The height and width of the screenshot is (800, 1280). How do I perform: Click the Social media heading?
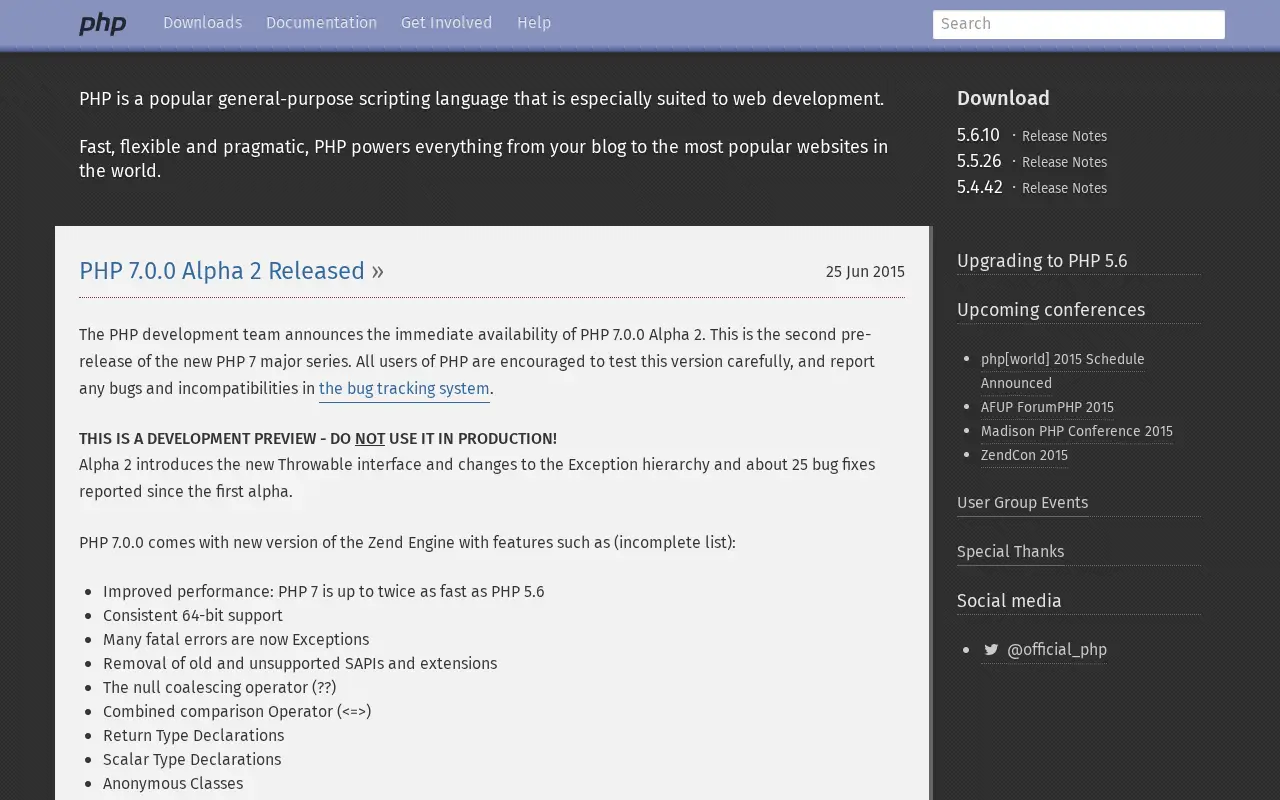(x=1009, y=601)
